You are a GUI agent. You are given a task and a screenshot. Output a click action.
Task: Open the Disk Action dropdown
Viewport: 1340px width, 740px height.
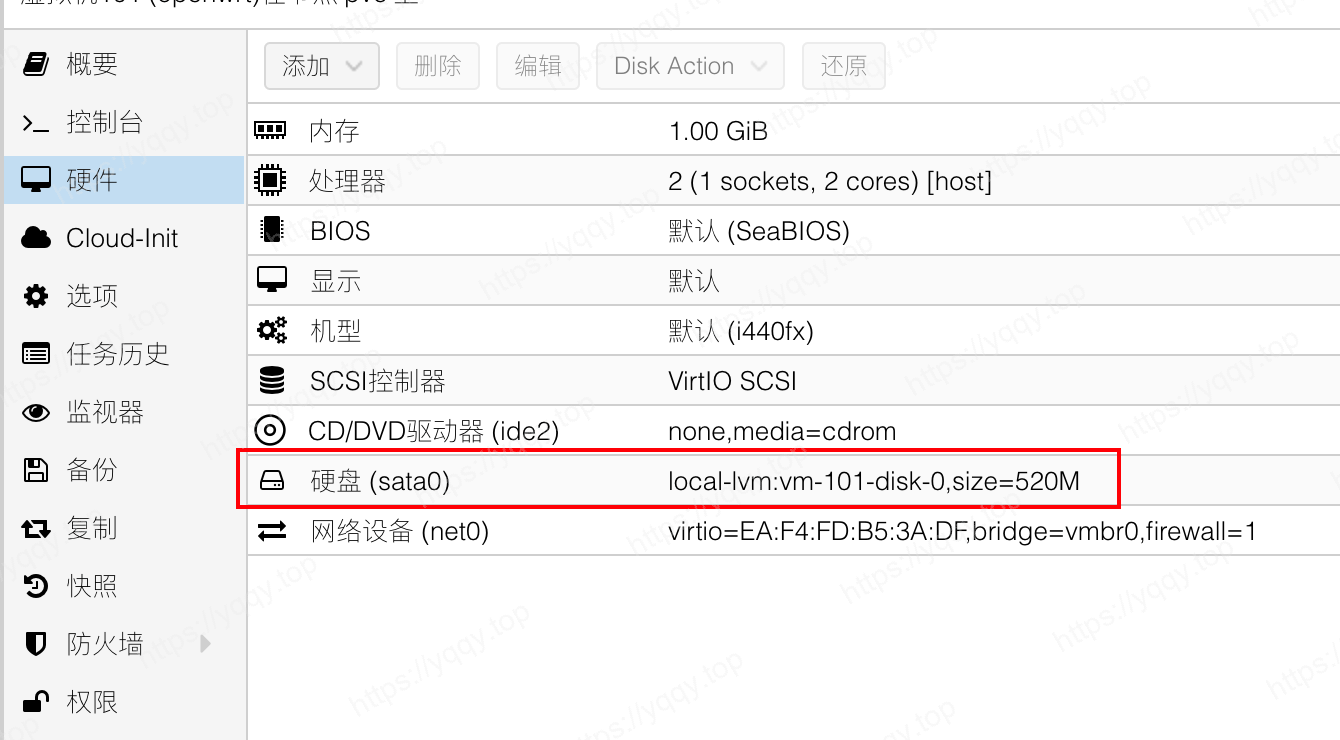pyautogui.click(x=690, y=66)
